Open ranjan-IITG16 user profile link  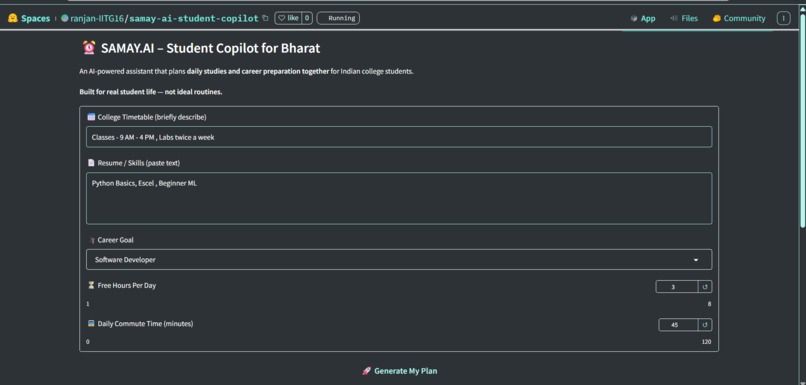(96, 19)
